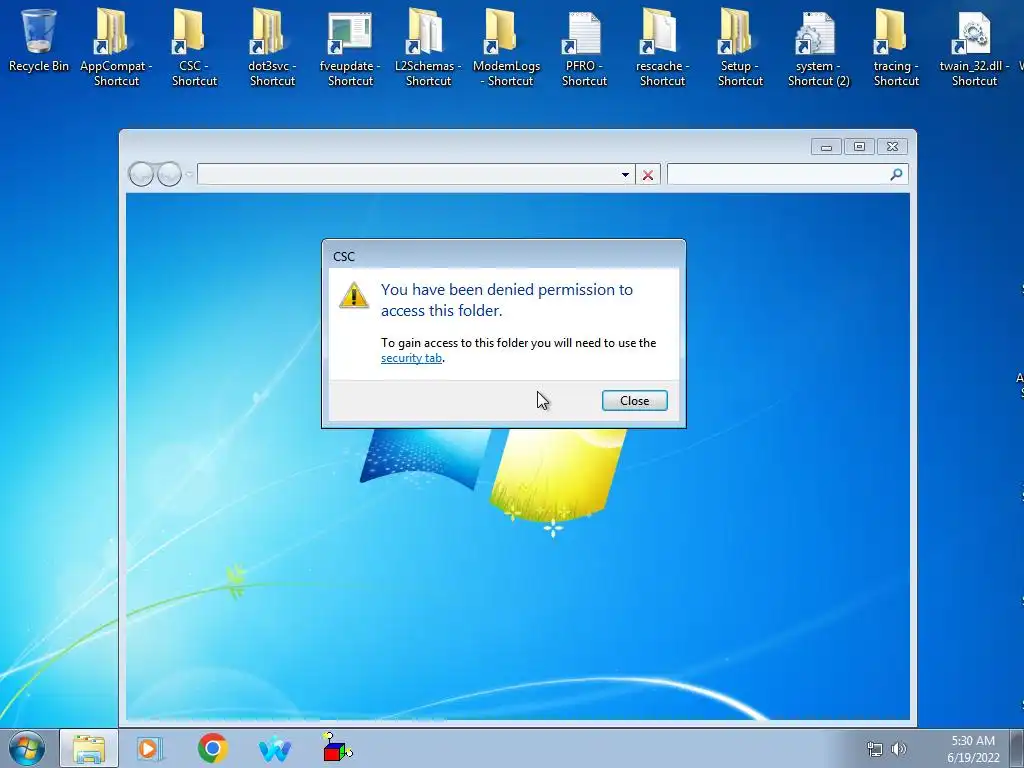1024x768 pixels.
Task: Click the Close button in CSC dialog
Action: [x=634, y=400]
